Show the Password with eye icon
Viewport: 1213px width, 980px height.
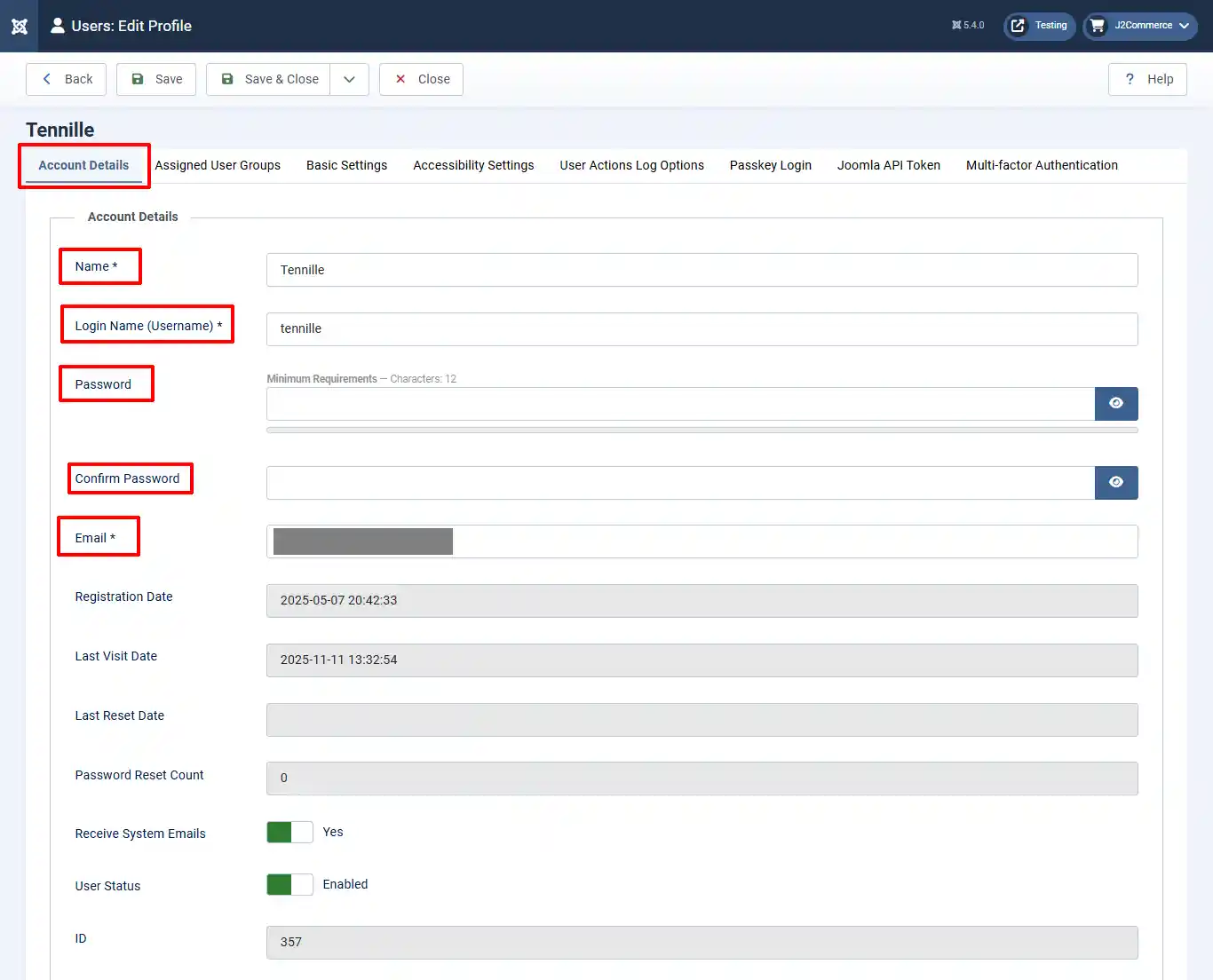click(1116, 404)
